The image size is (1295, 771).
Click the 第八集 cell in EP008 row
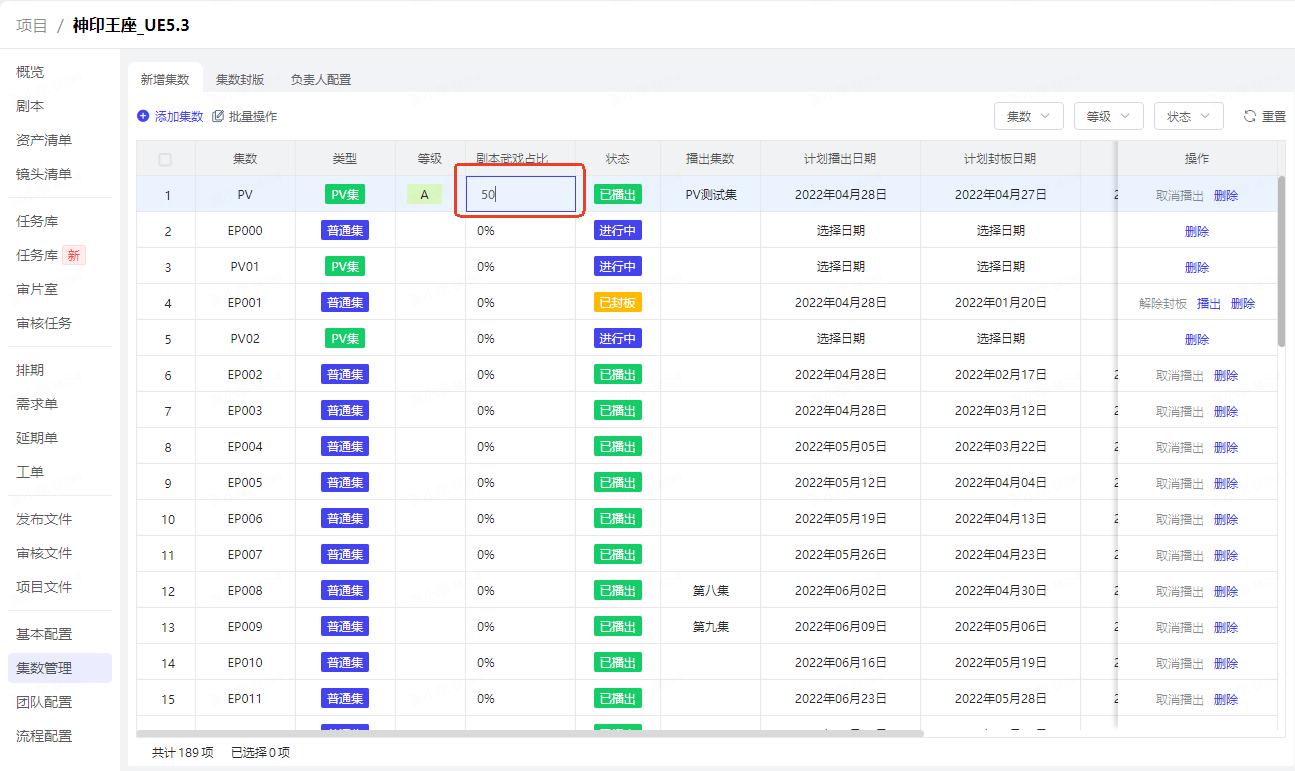(711, 591)
